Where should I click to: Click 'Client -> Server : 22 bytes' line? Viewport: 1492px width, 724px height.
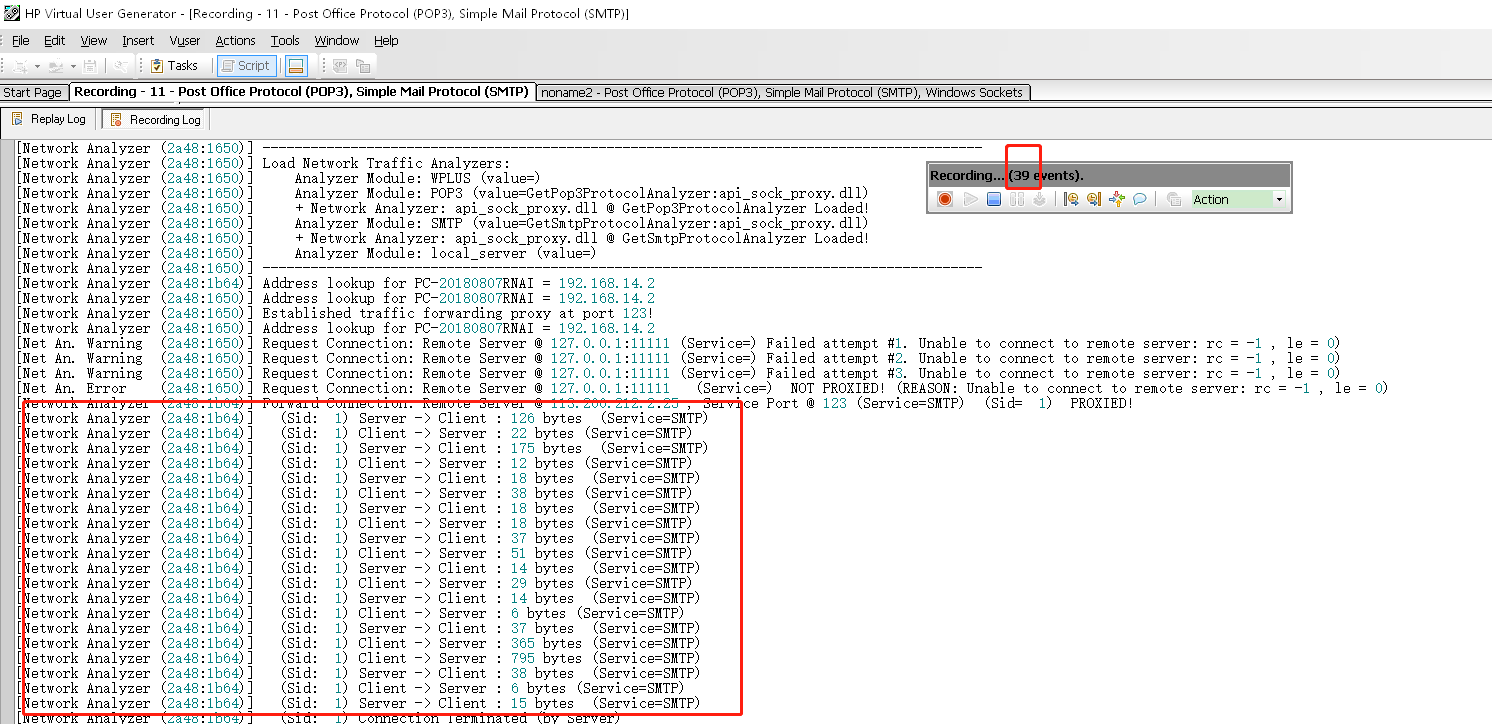point(356,433)
